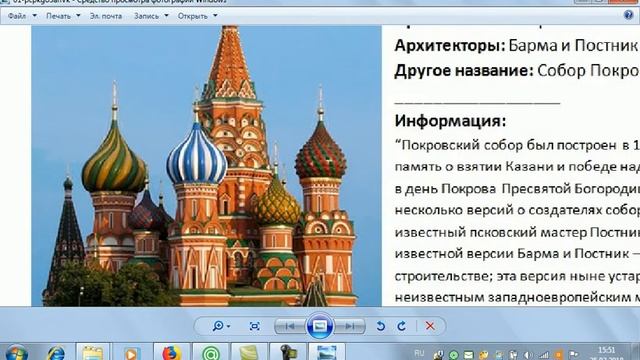Go to the previous photo

[291, 326]
